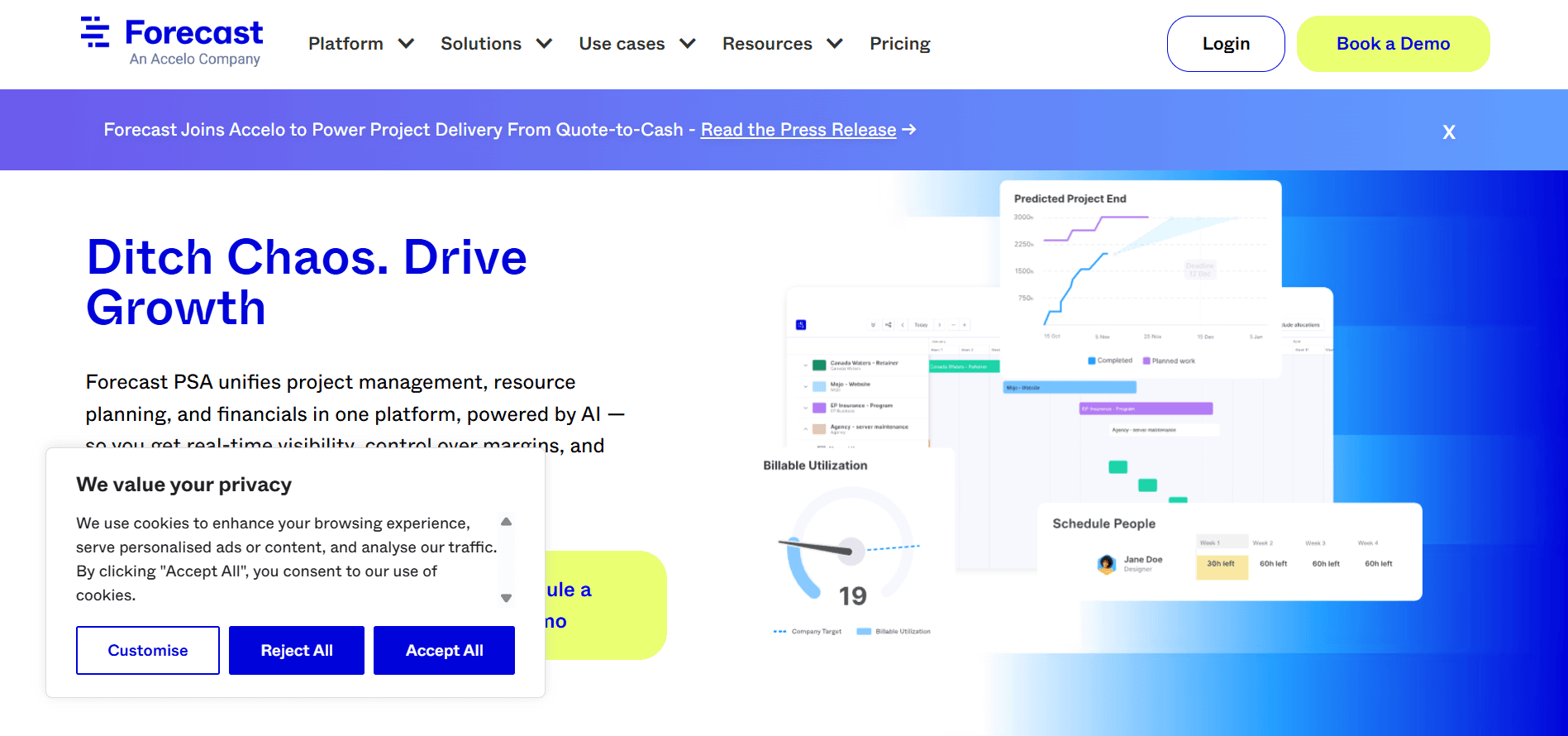The height and width of the screenshot is (736, 1568).
Task: Click the Planned work legend swatch
Action: [x=1146, y=361]
